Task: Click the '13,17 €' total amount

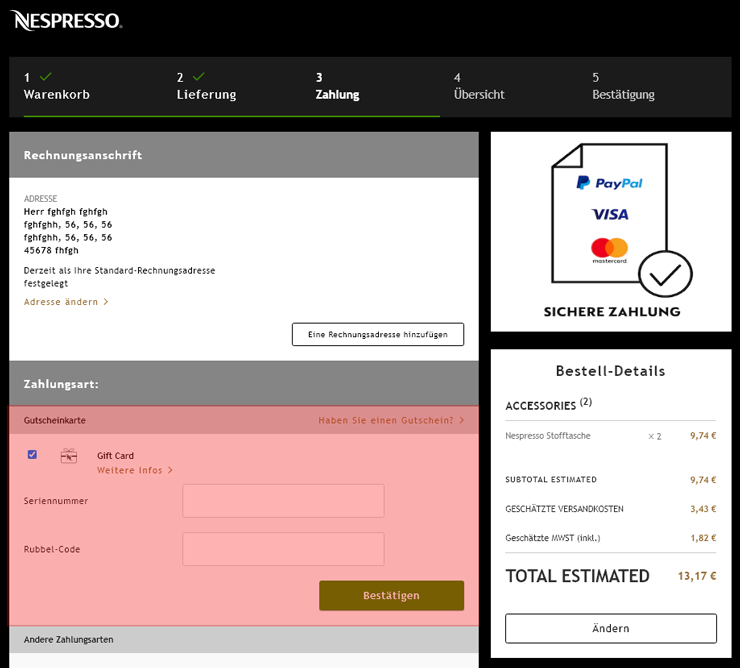Action: 697,576
